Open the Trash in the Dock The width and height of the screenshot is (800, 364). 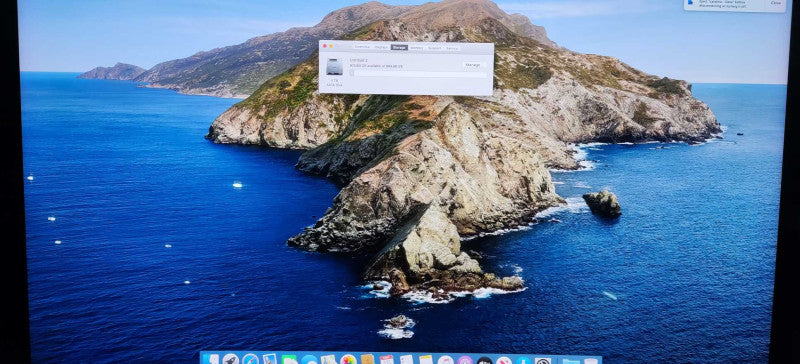[x=591, y=361]
